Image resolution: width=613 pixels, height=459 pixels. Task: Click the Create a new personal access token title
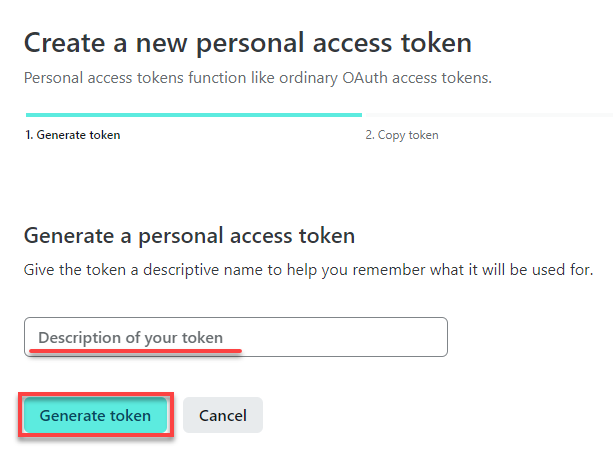(248, 43)
